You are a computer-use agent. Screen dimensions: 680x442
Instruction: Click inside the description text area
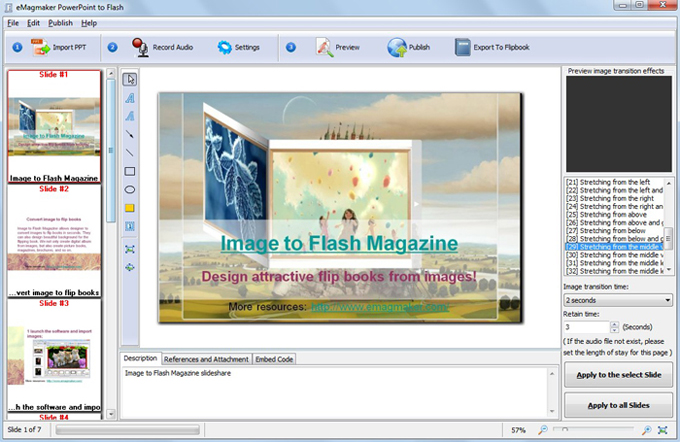334,393
